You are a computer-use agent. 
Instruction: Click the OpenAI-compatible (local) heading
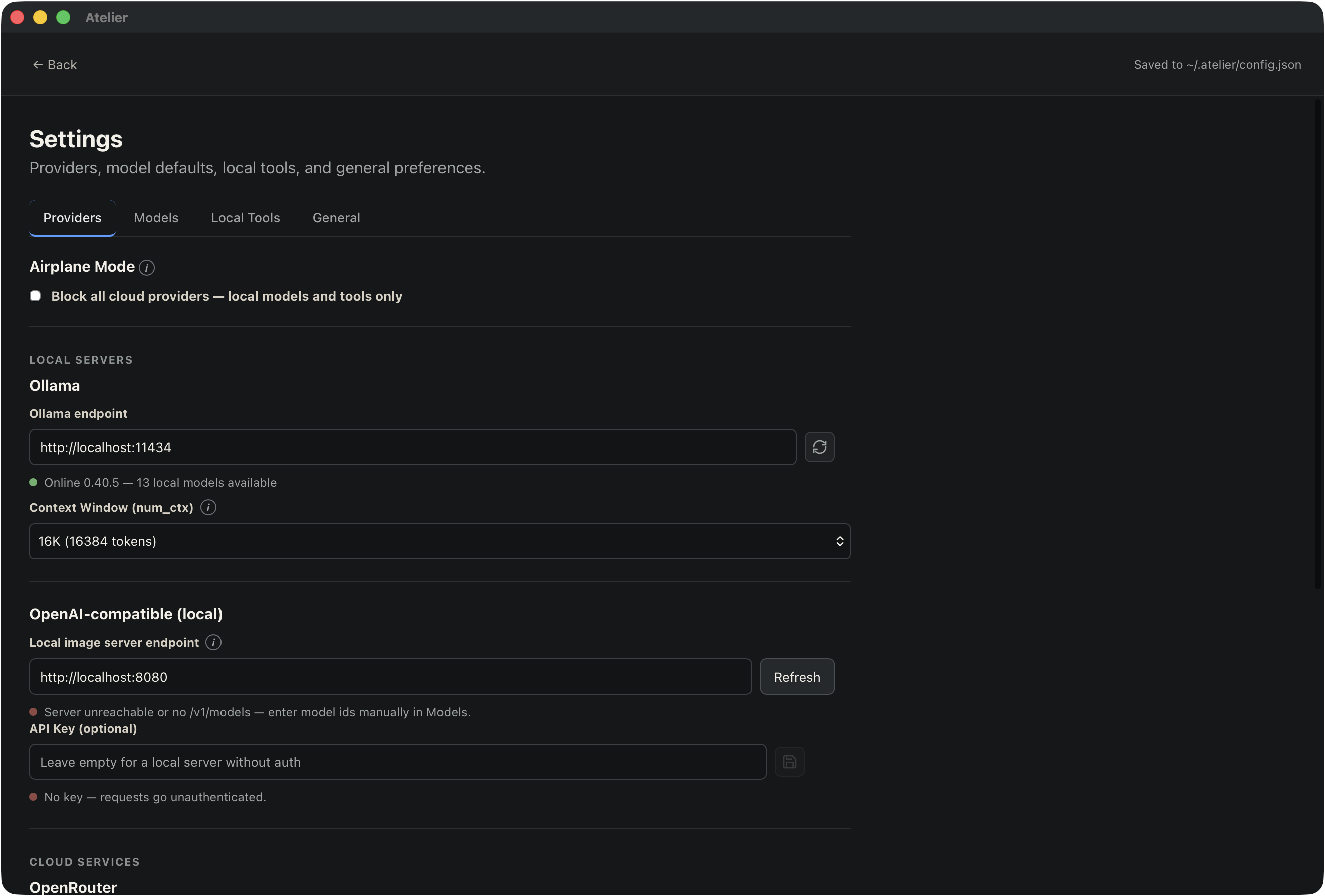pyautogui.click(x=126, y=614)
